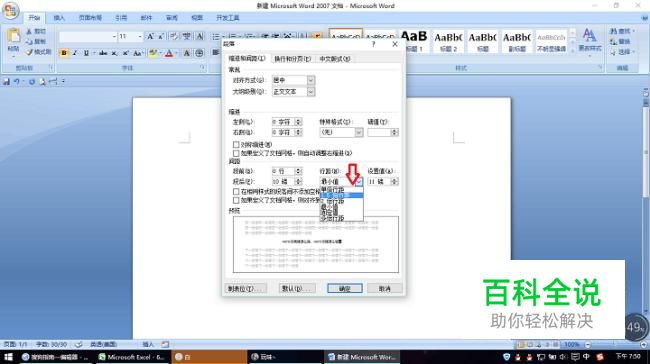Click the paragraph dialog help question mark
The width and height of the screenshot is (650, 364).
[x=374, y=44]
